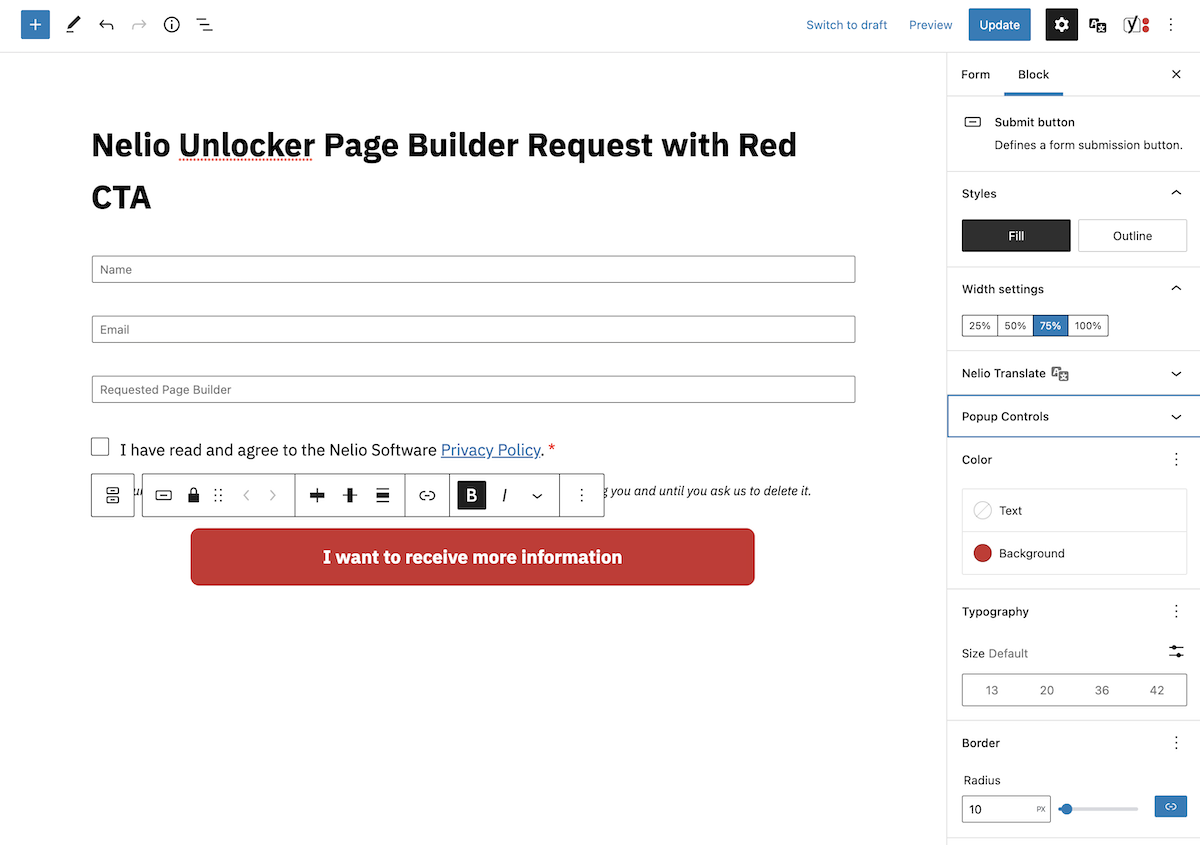Click the border radius slider
1200x845 pixels.
point(1098,808)
